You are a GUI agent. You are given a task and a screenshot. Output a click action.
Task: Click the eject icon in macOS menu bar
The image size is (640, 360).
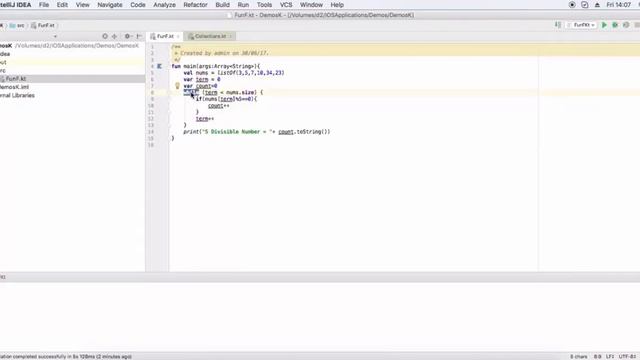click(x=597, y=5)
